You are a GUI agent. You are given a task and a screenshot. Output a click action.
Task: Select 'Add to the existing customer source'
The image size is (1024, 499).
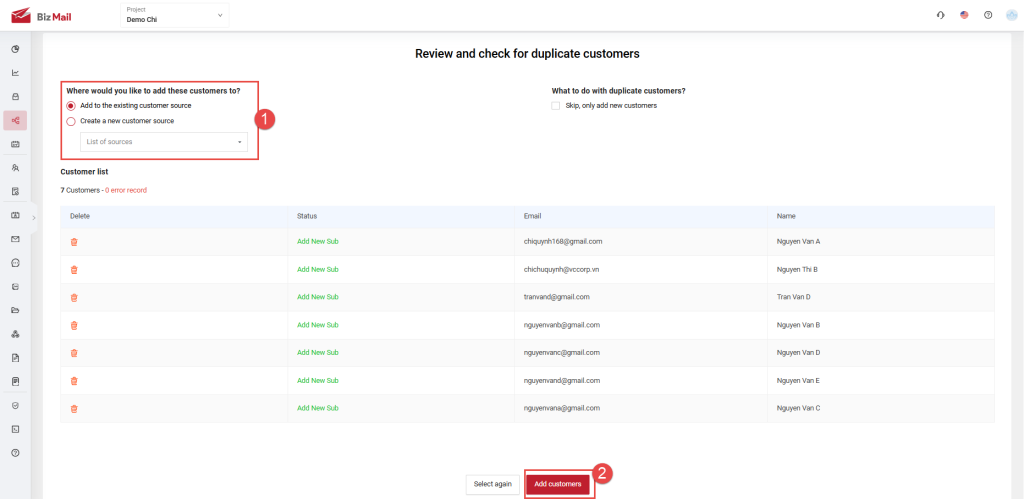71,105
